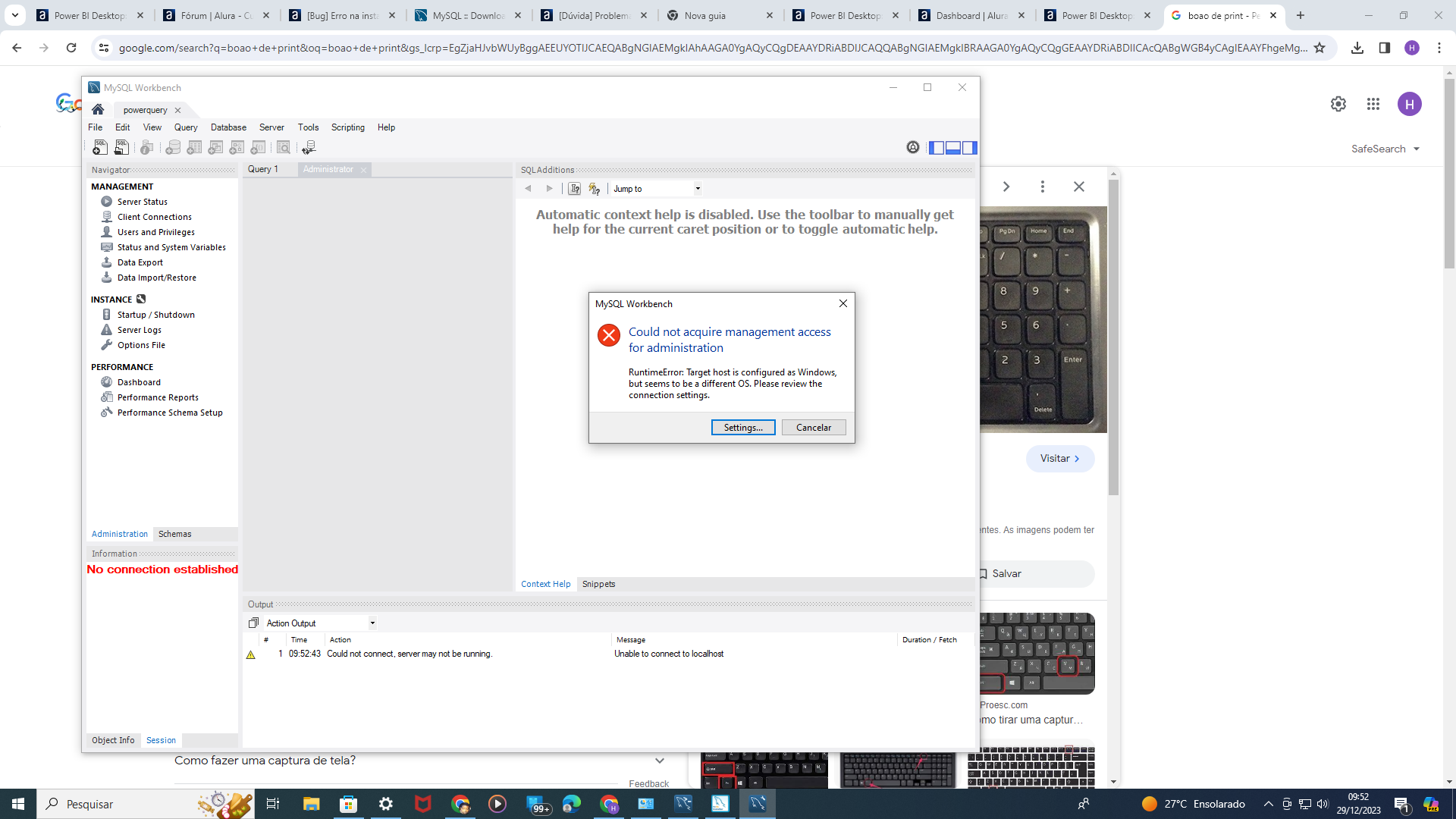Image resolution: width=1456 pixels, height=819 pixels.
Task: Open the View menu
Action: pos(152,127)
